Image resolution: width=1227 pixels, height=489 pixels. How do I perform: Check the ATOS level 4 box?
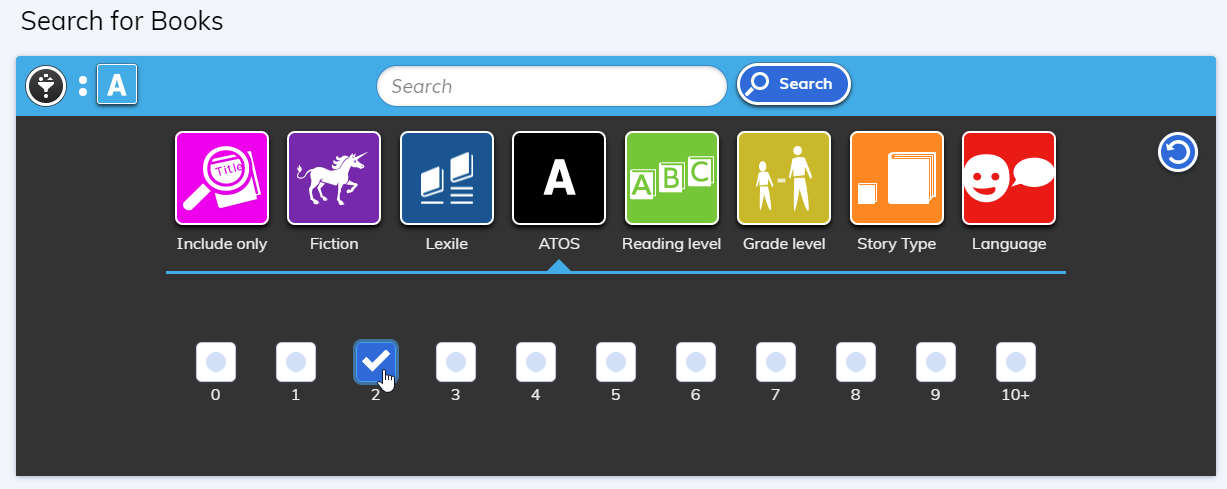(x=536, y=362)
